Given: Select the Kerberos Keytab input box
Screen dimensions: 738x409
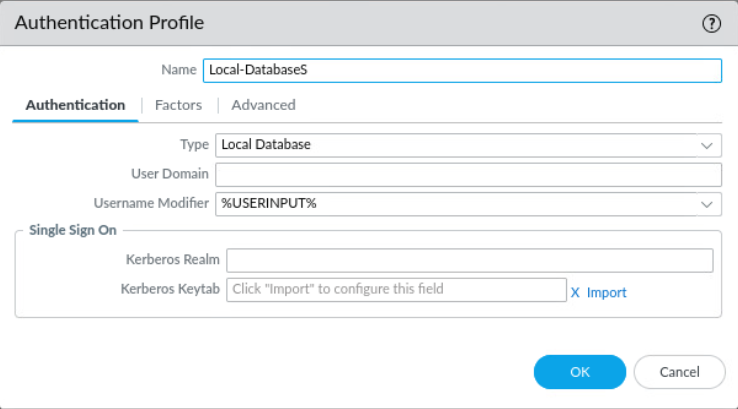Looking at the screenshot, I should tap(397, 289).
